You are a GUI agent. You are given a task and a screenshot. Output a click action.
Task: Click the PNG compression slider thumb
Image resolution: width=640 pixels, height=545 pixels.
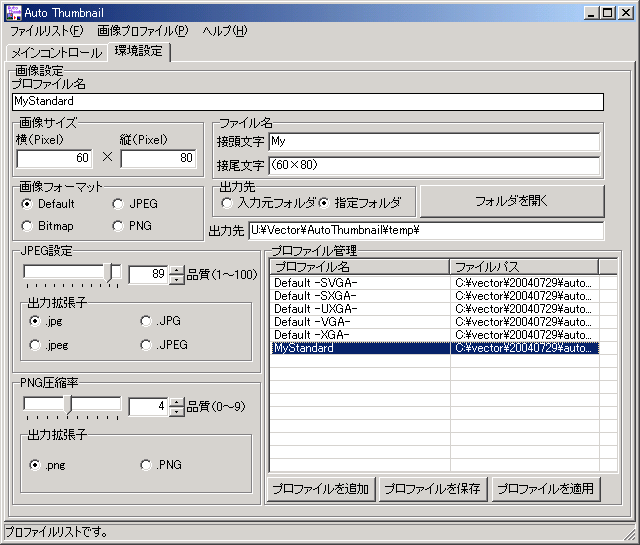pyautogui.click(x=68, y=406)
